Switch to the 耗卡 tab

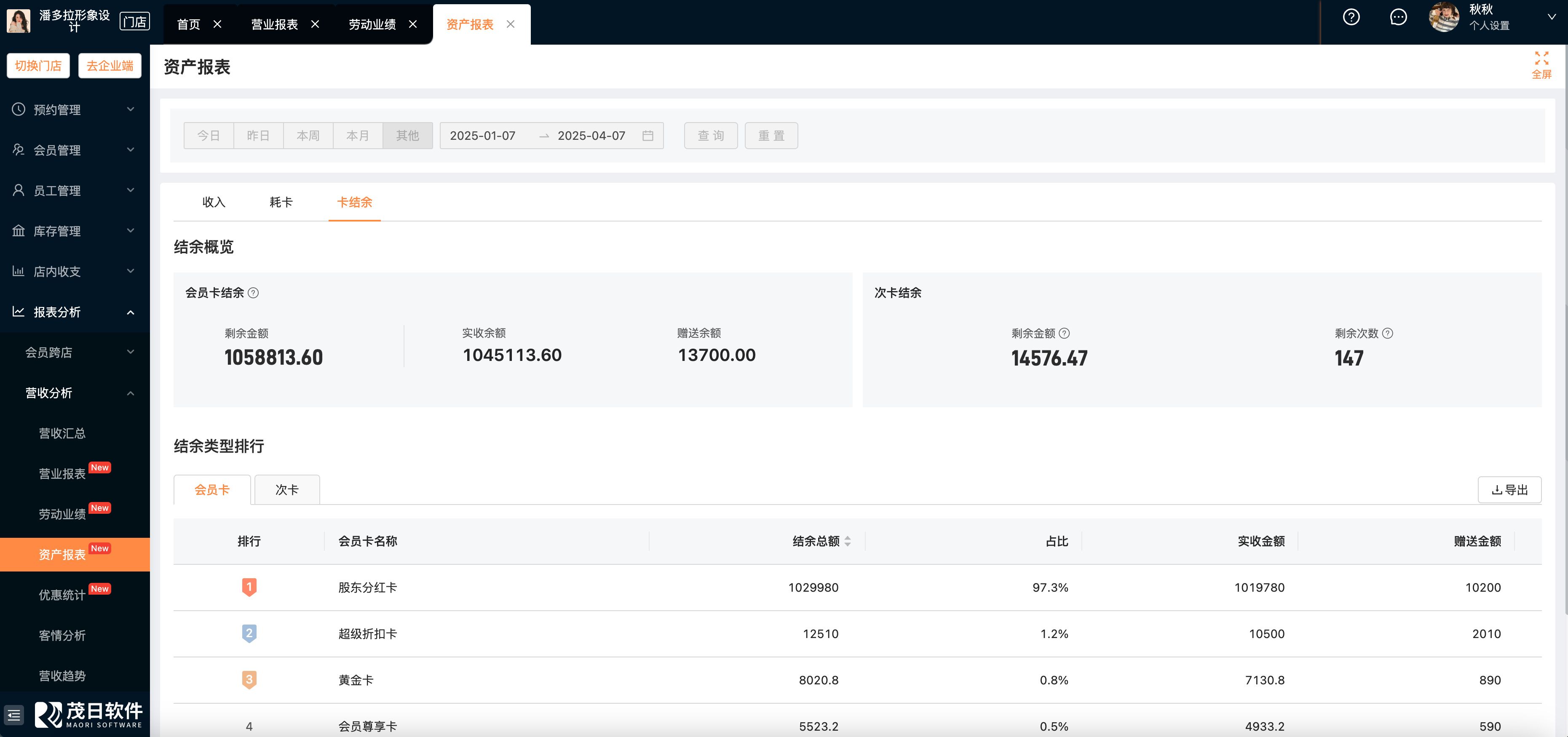[281, 202]
